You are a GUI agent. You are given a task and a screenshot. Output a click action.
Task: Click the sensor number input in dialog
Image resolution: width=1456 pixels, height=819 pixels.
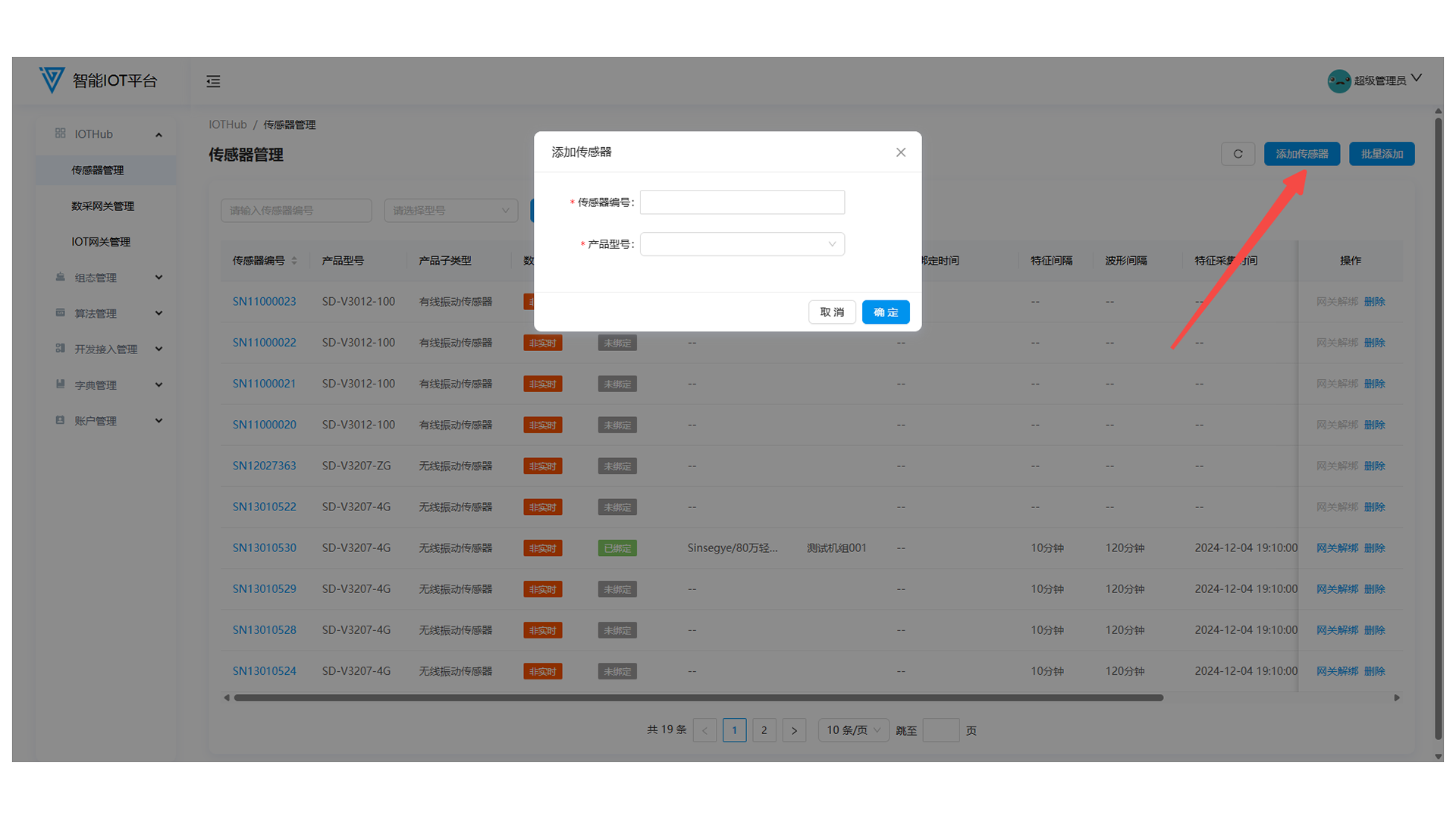pos(742,202)
